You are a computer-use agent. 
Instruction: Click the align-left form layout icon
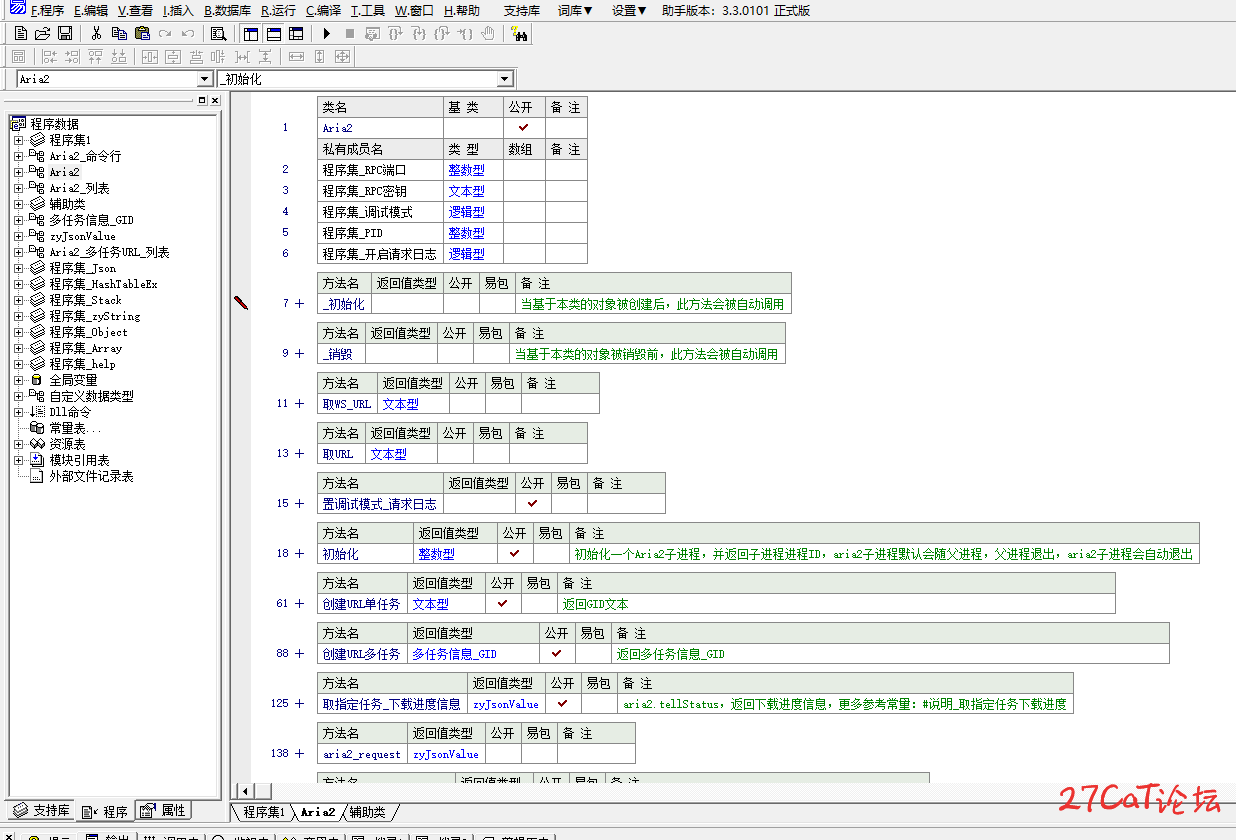pyautogui.click(x=49, y=56)
